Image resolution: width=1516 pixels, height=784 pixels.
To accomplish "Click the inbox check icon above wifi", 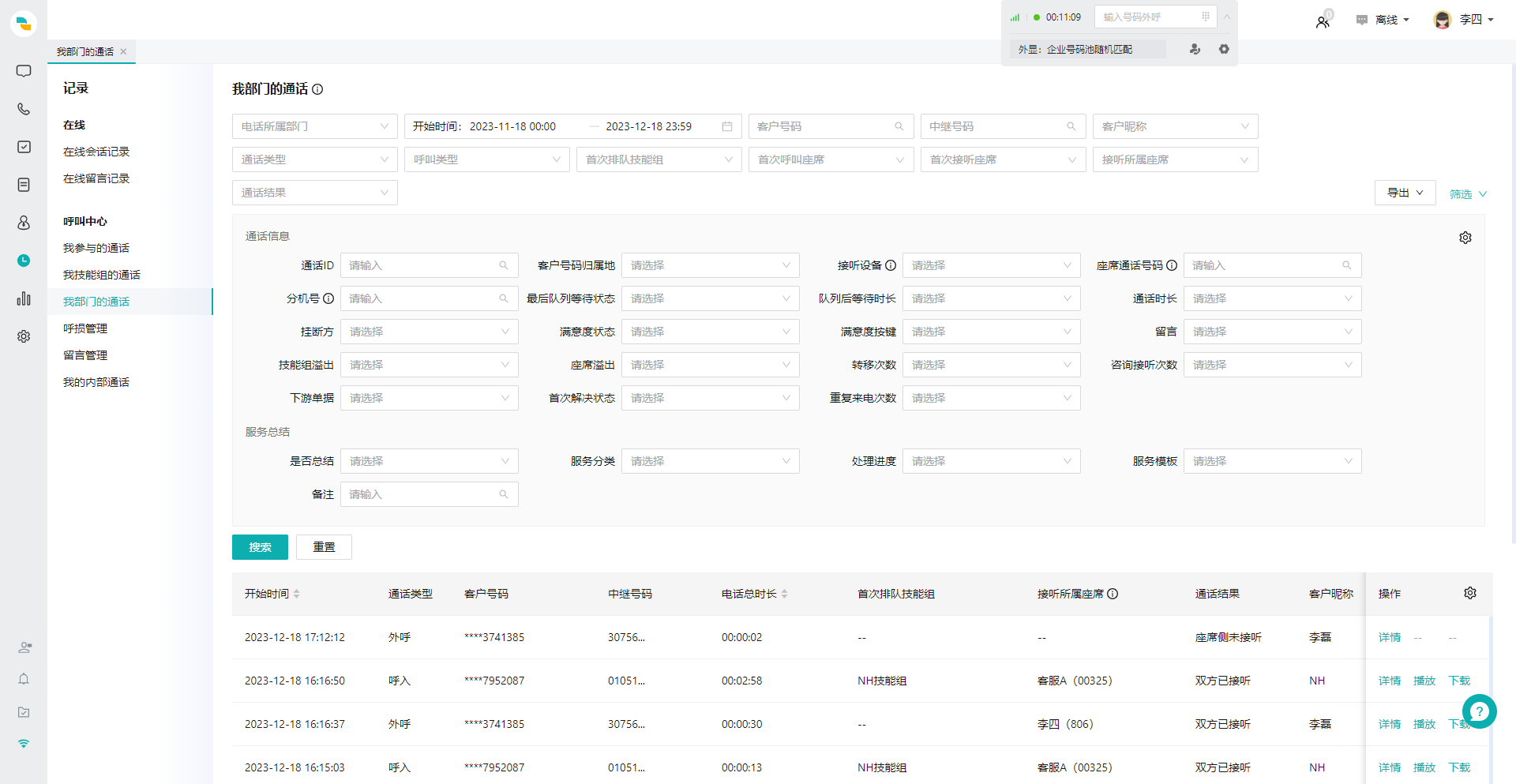I will click(24, 712).
